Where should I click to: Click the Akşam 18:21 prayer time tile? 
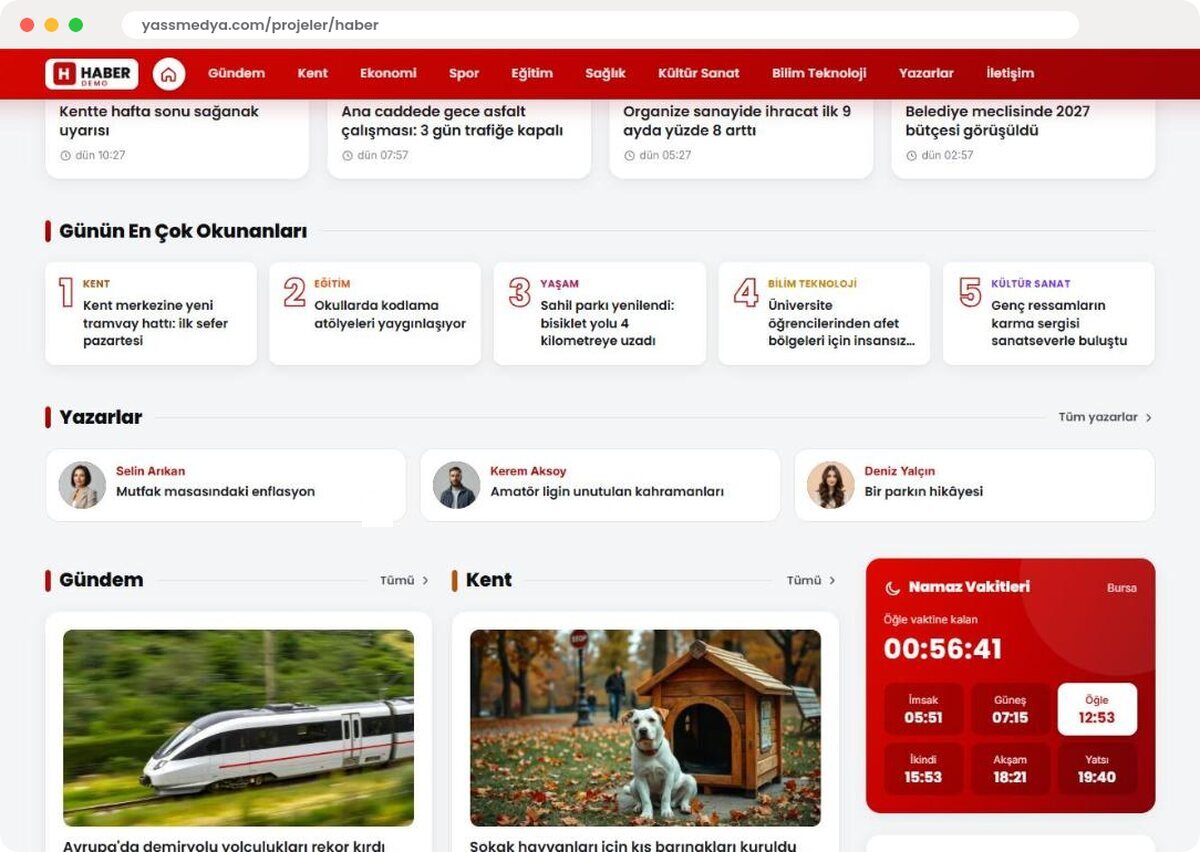tap(1010, 769)
